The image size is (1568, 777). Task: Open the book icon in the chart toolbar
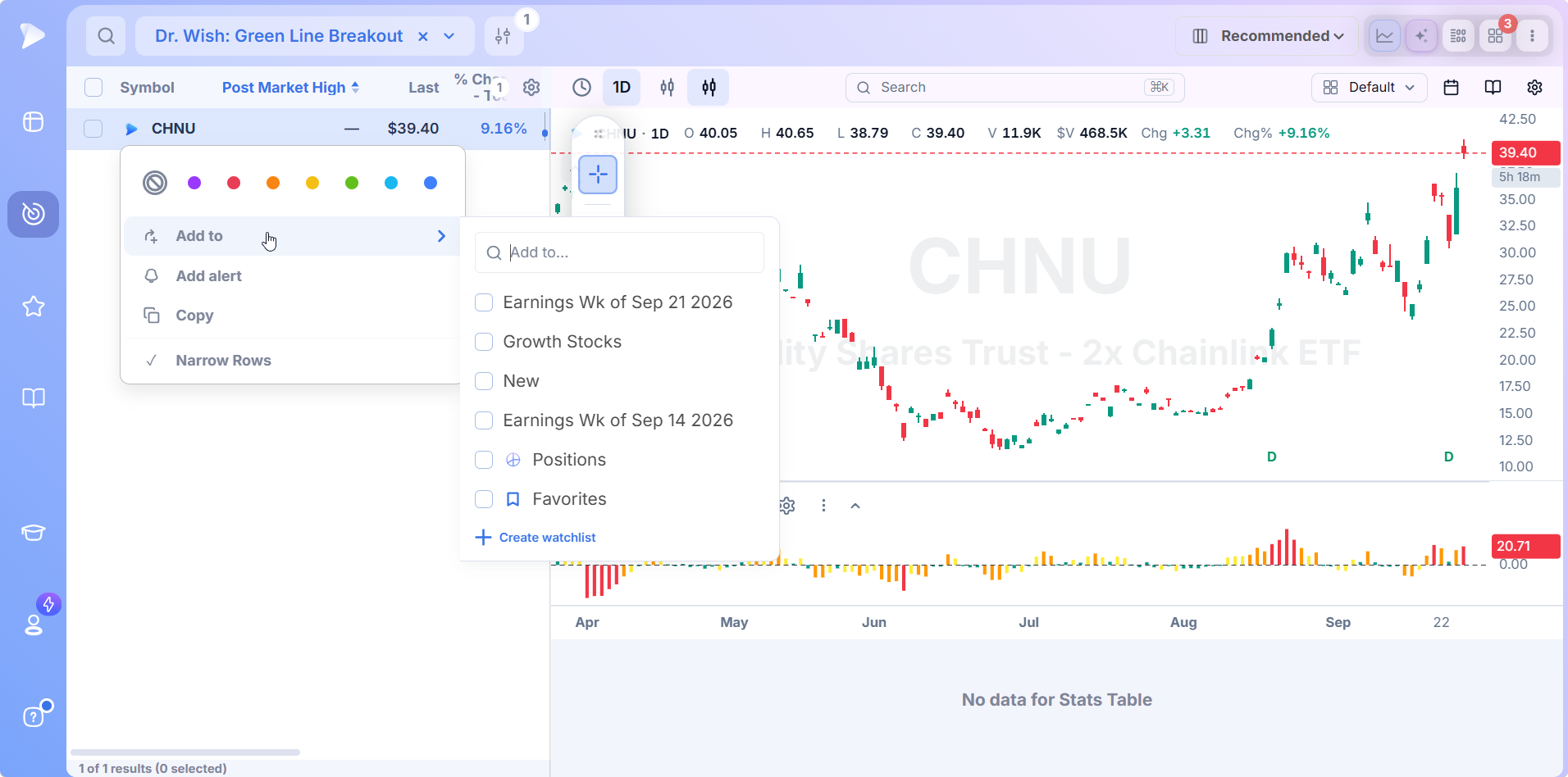pyautogui.click(x=1493, y=88)
